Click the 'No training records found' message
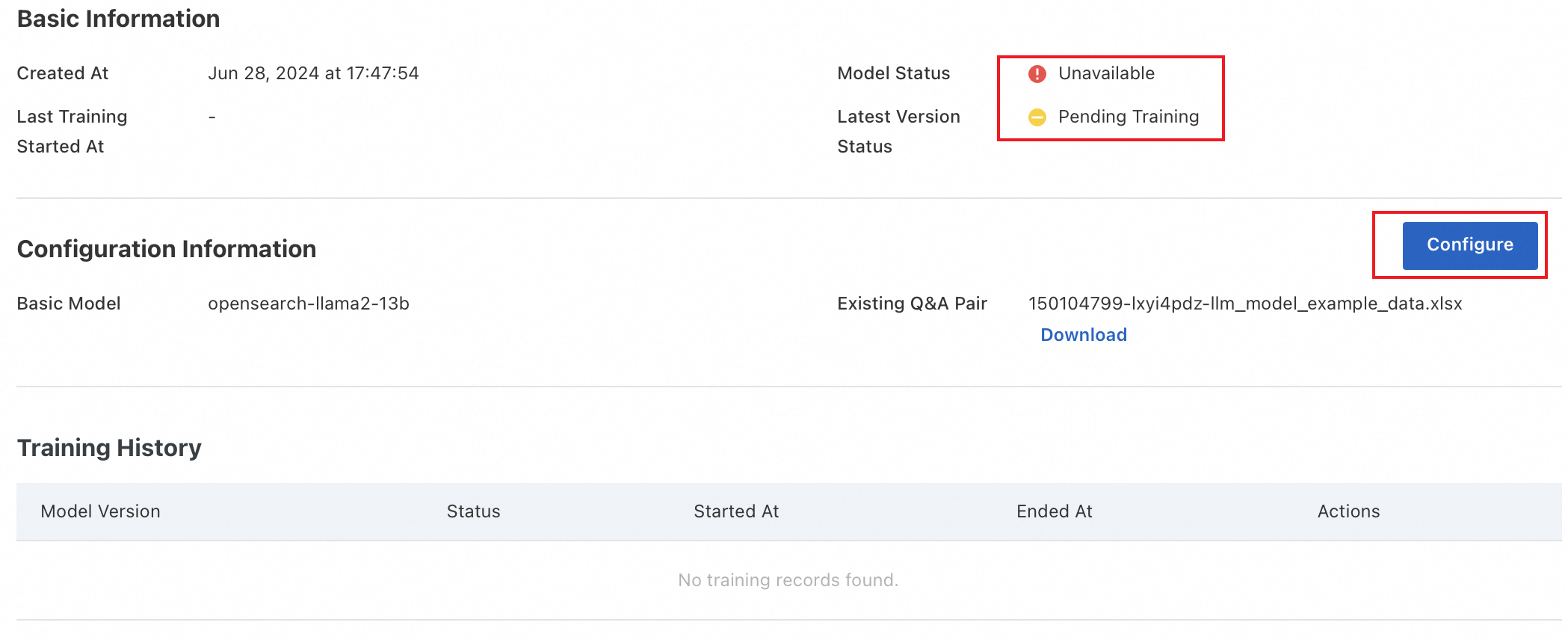The width and height of the screenshot is (1568, 640). click(788, 580)
